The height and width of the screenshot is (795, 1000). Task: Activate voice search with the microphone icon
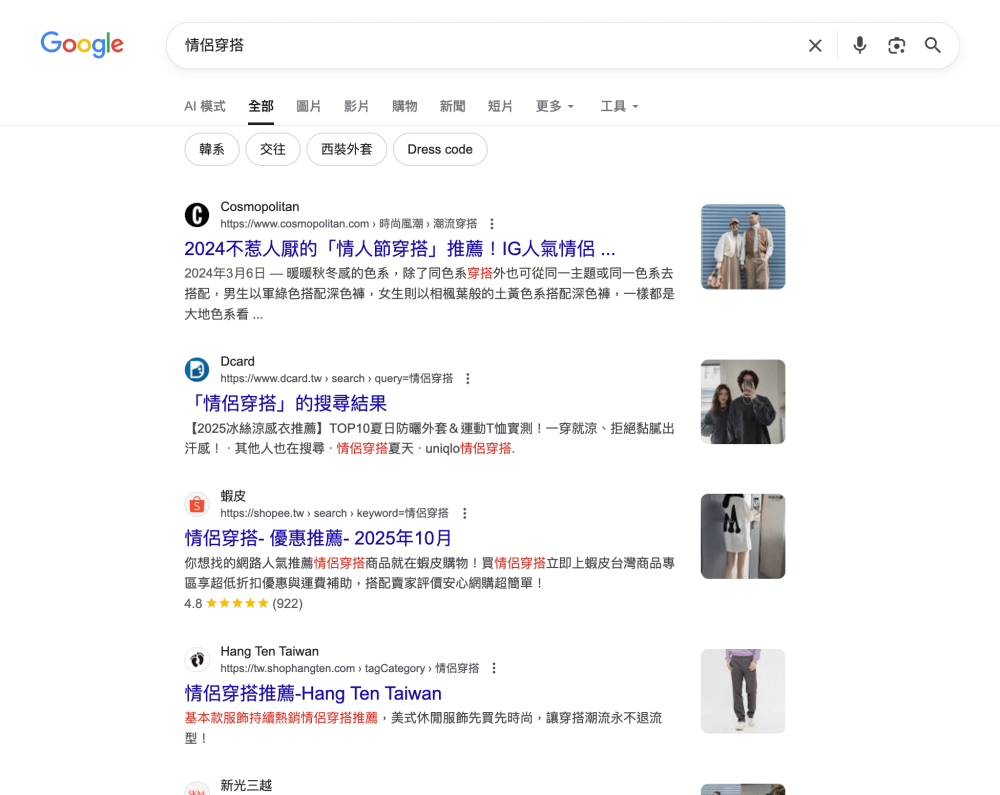coord(859,45)
